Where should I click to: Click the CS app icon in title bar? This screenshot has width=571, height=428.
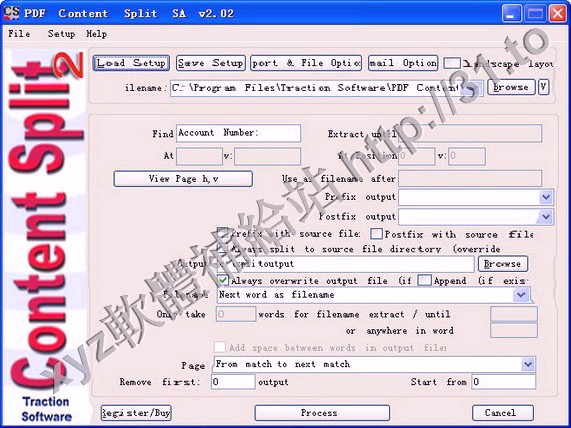(x=12, y=13)
